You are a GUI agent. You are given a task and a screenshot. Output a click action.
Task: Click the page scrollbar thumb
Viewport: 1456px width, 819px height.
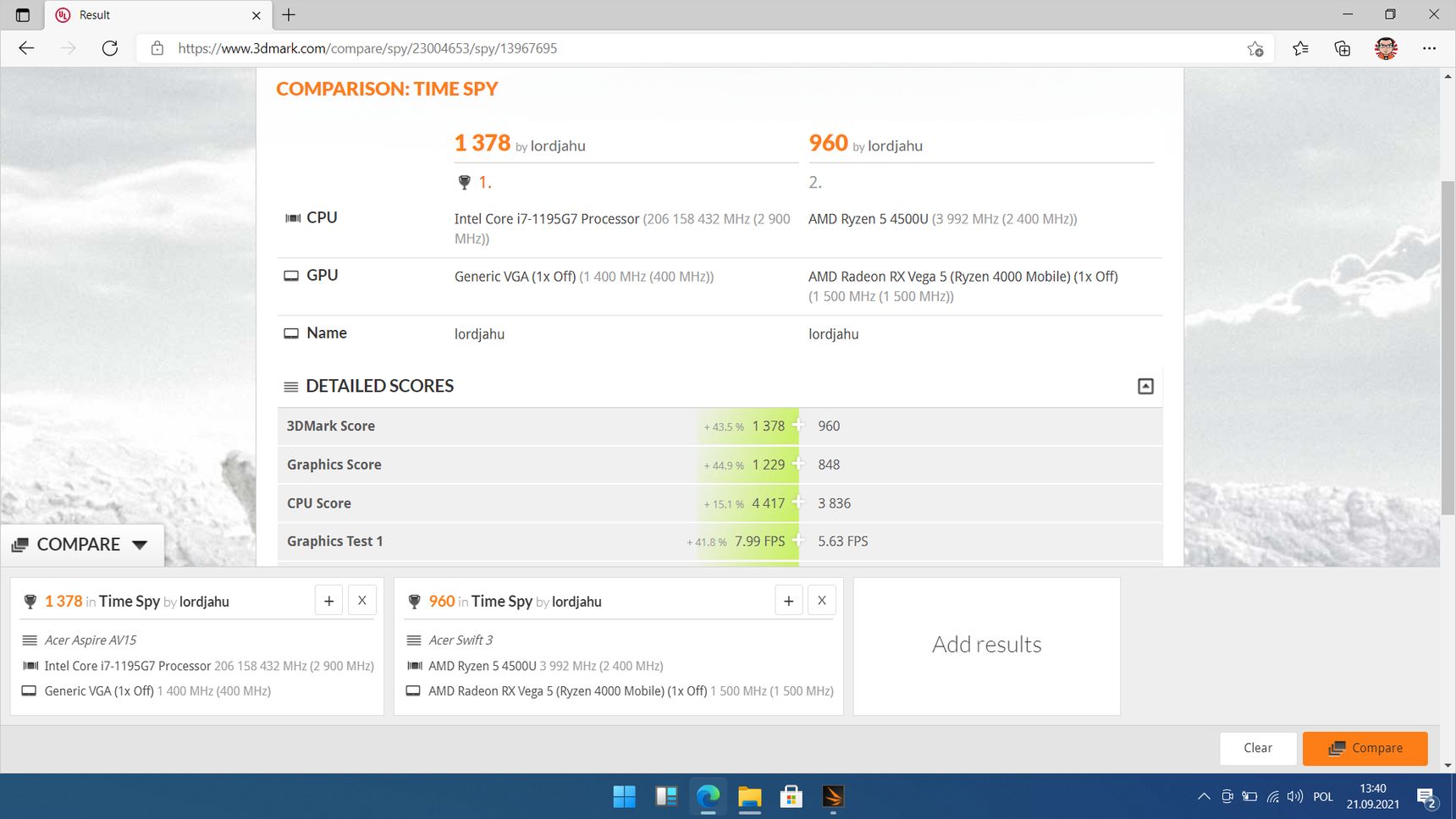pyautogui.click(x=1448, y=347)
